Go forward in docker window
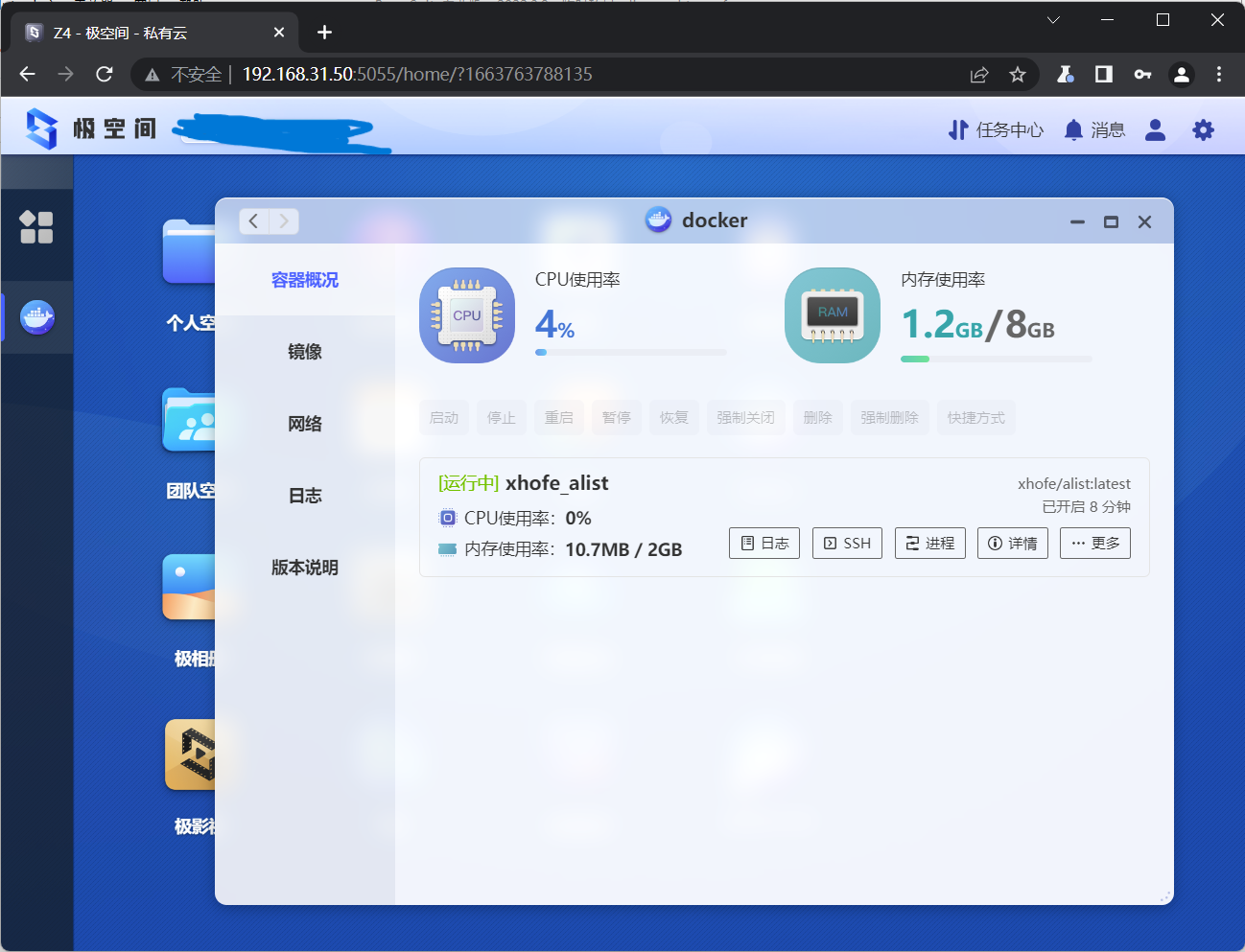 coord(284,221)
